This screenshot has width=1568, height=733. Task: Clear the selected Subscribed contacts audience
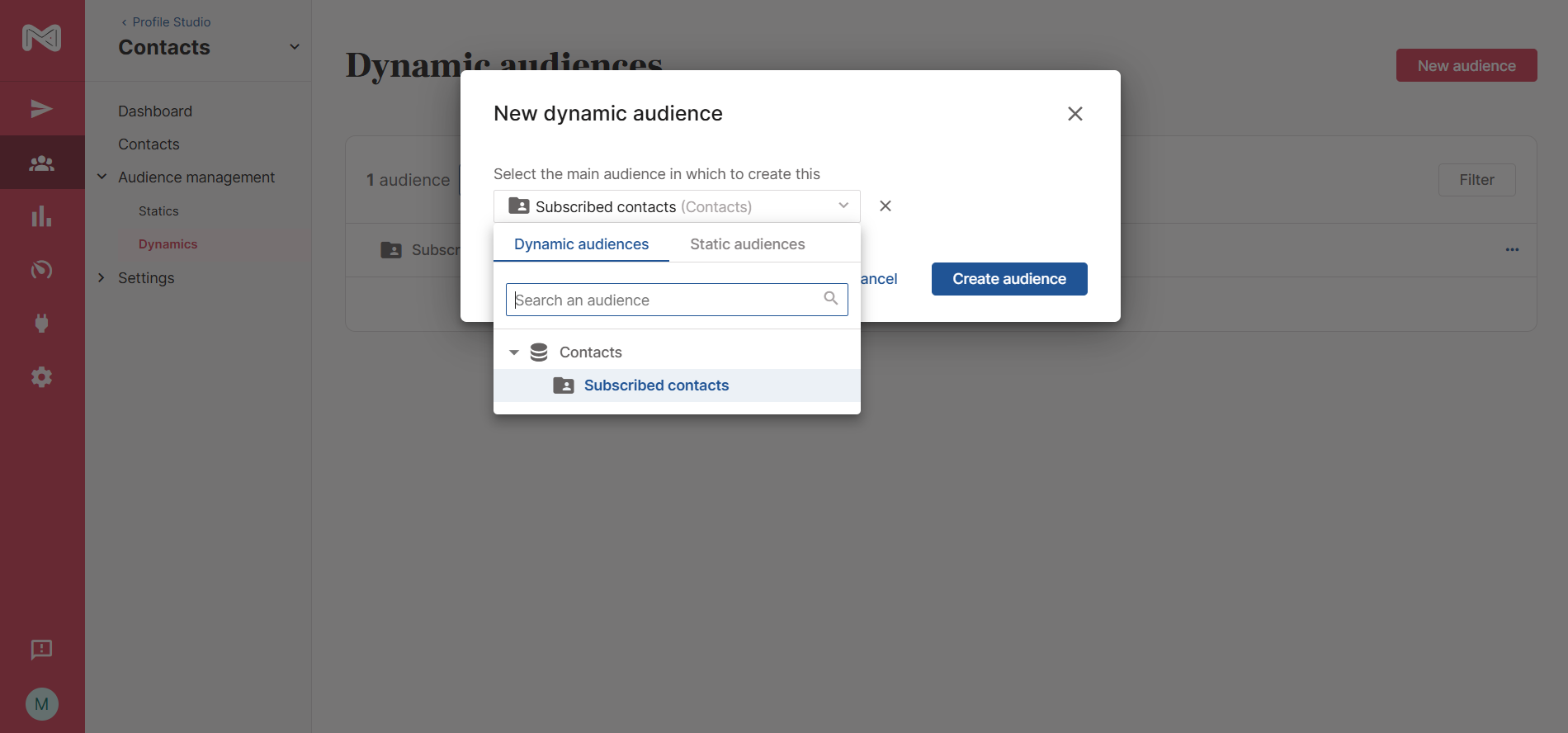pyautogui.click(x=885, y=206)
